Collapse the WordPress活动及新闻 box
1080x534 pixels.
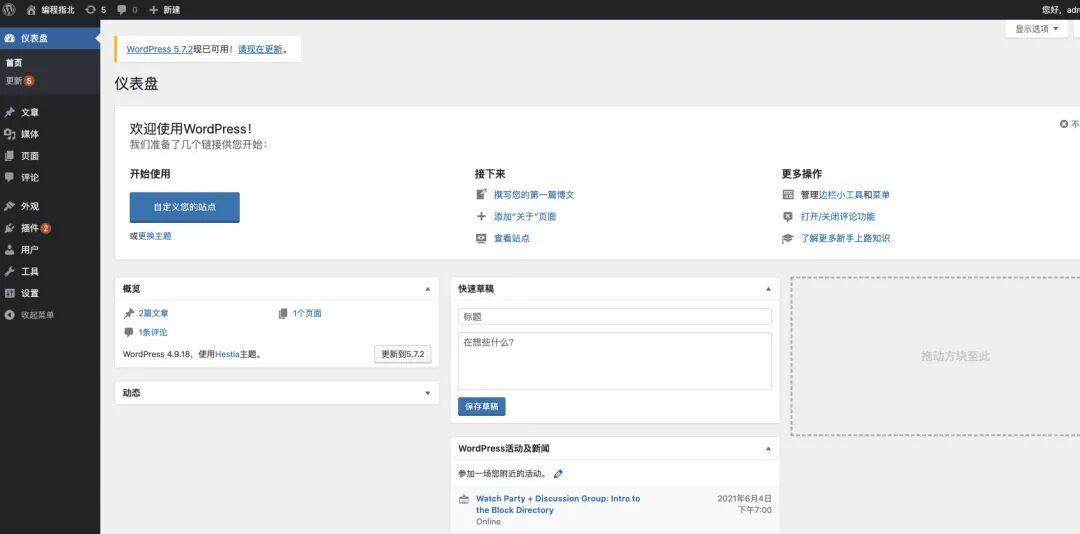point(769,449)
